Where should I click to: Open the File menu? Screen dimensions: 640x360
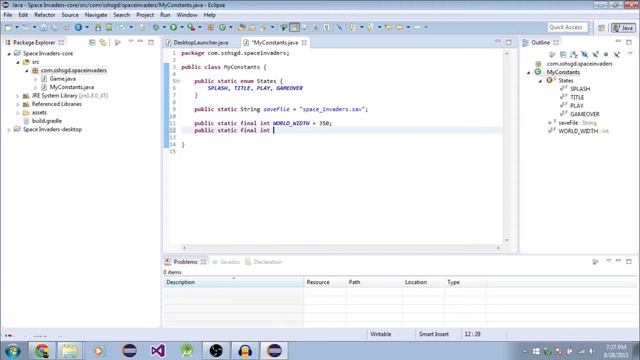[8, 15]
